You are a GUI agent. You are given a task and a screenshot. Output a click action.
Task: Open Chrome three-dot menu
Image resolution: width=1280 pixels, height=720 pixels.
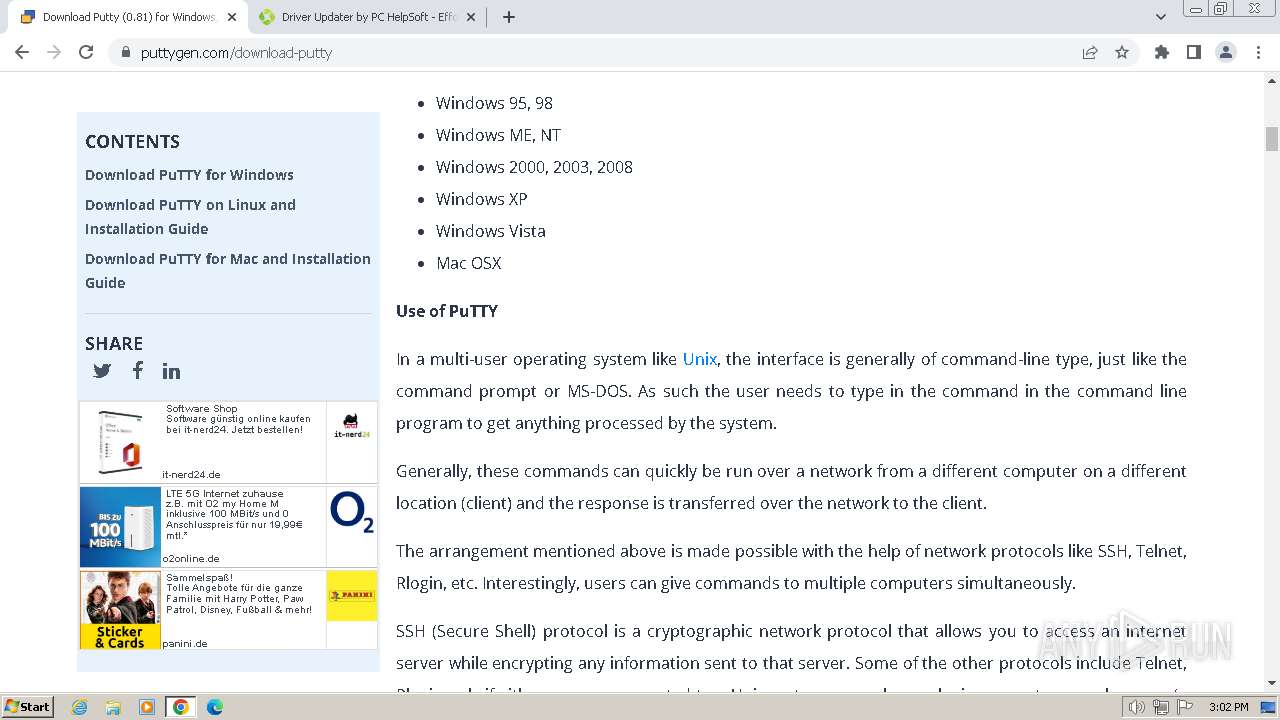pyautogui.click(x=1258, y=52)
